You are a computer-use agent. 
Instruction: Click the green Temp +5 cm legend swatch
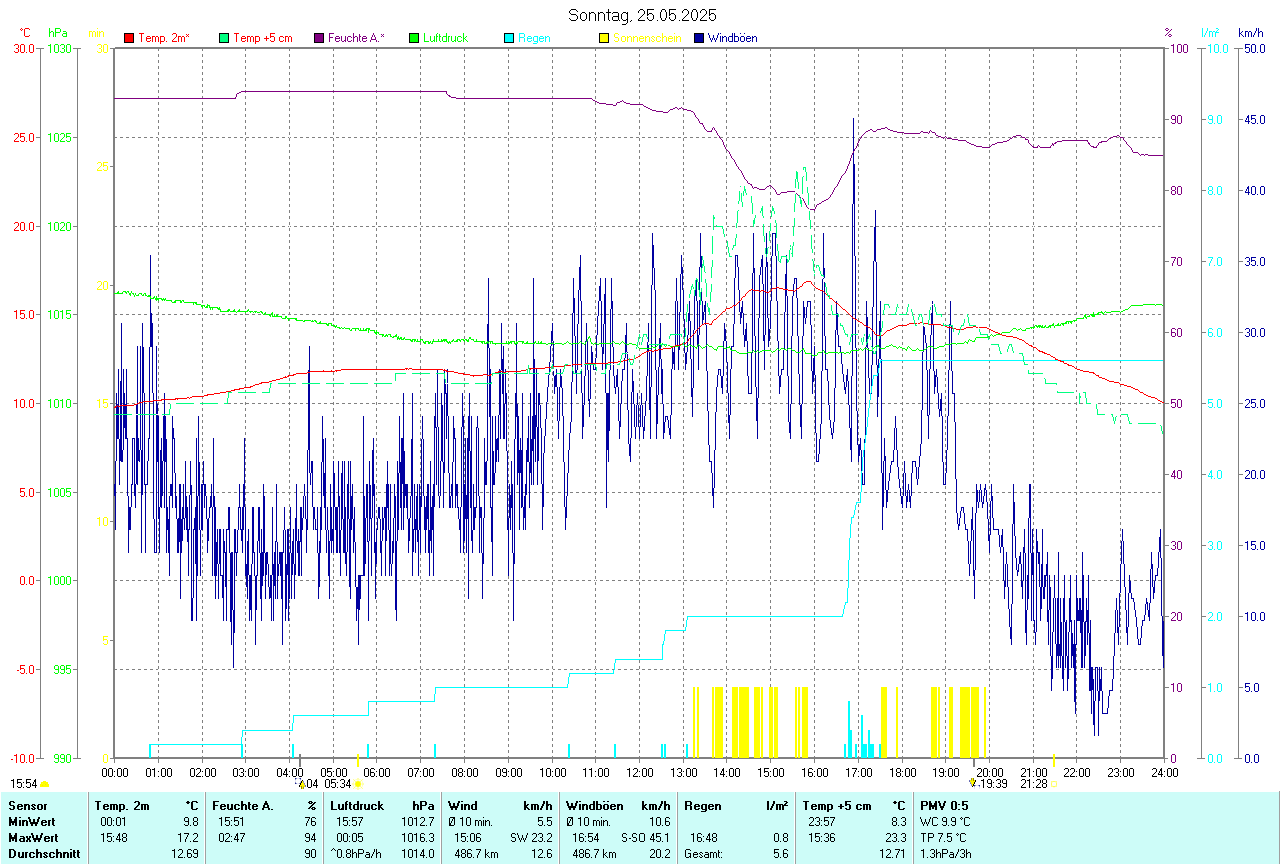[x=224, y=38]
